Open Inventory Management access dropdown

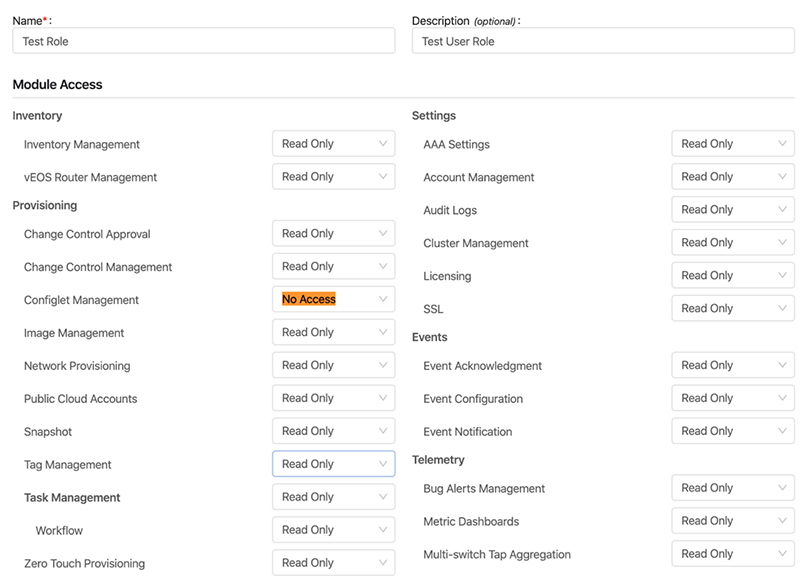(x=334, y=144)
